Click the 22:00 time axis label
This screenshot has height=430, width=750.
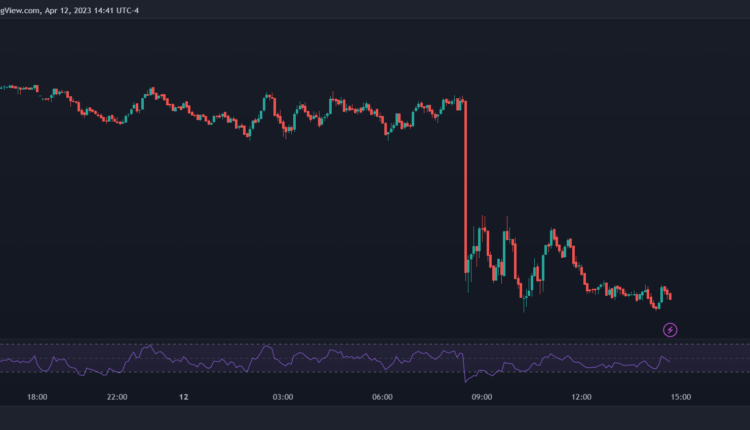(117, 397)
